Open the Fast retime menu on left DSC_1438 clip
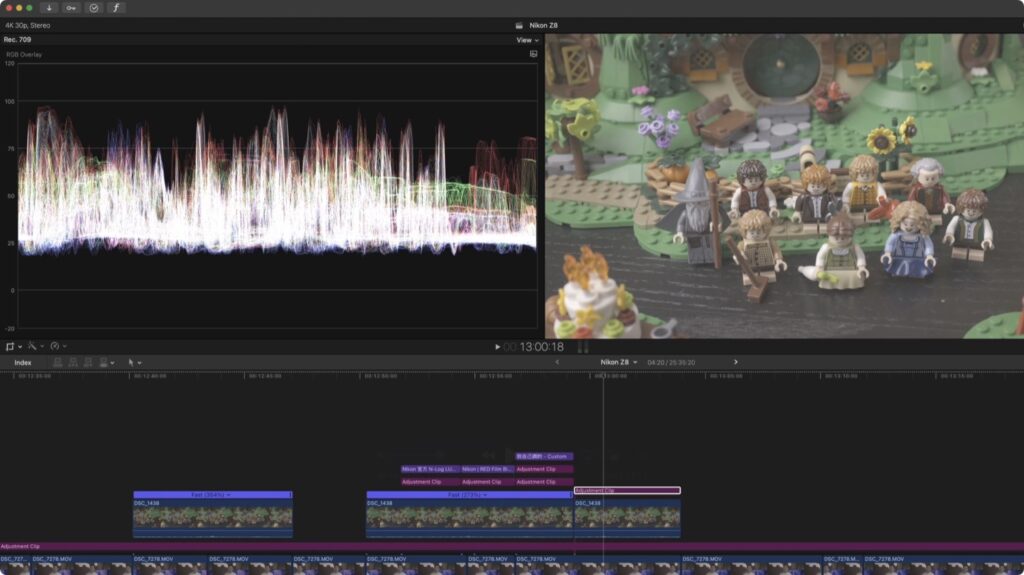1024x575 pixels. click(213, 495)
